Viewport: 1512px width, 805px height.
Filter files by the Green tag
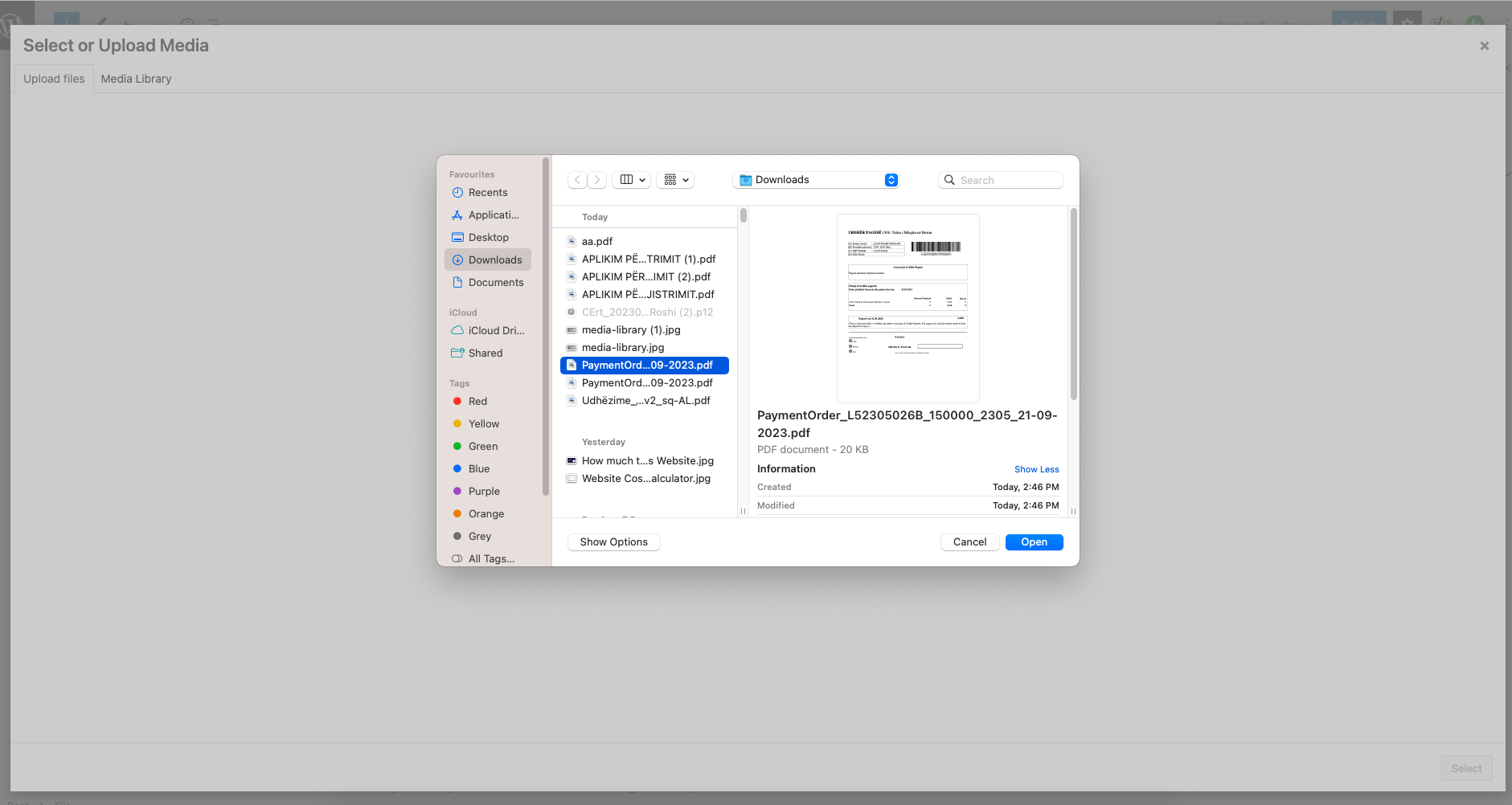483,446
